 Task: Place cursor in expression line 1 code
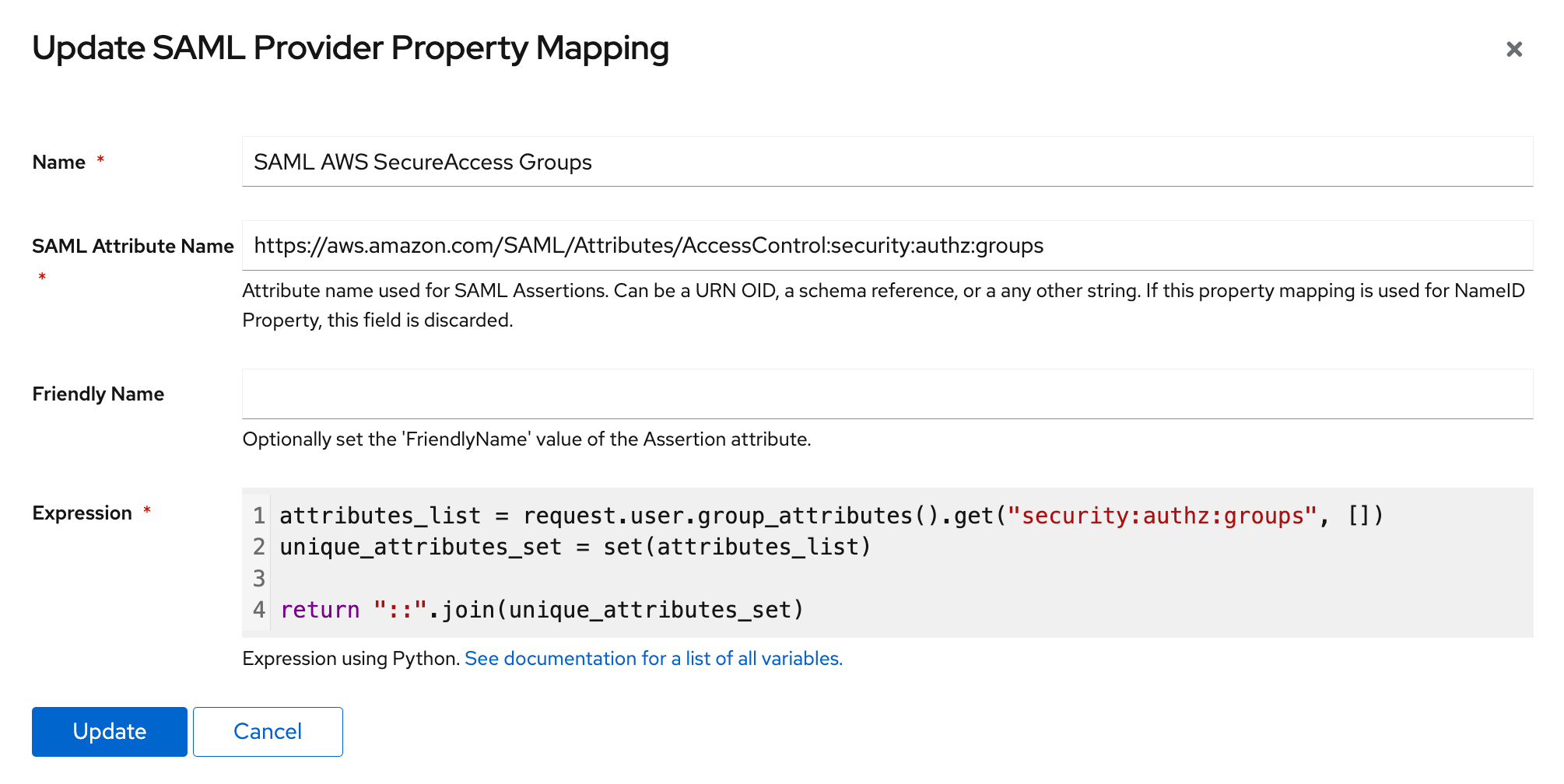click(831, 516)
